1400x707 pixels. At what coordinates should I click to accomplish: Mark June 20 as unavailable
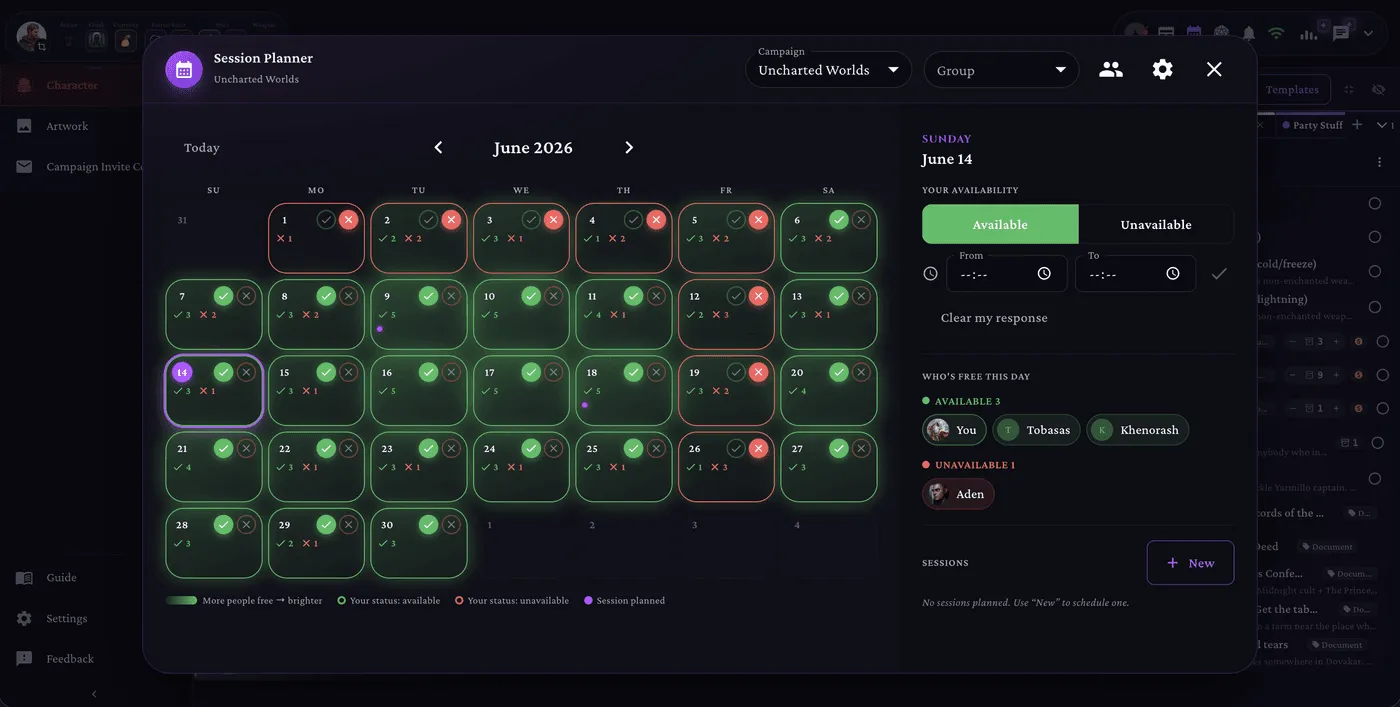point(861,372)
